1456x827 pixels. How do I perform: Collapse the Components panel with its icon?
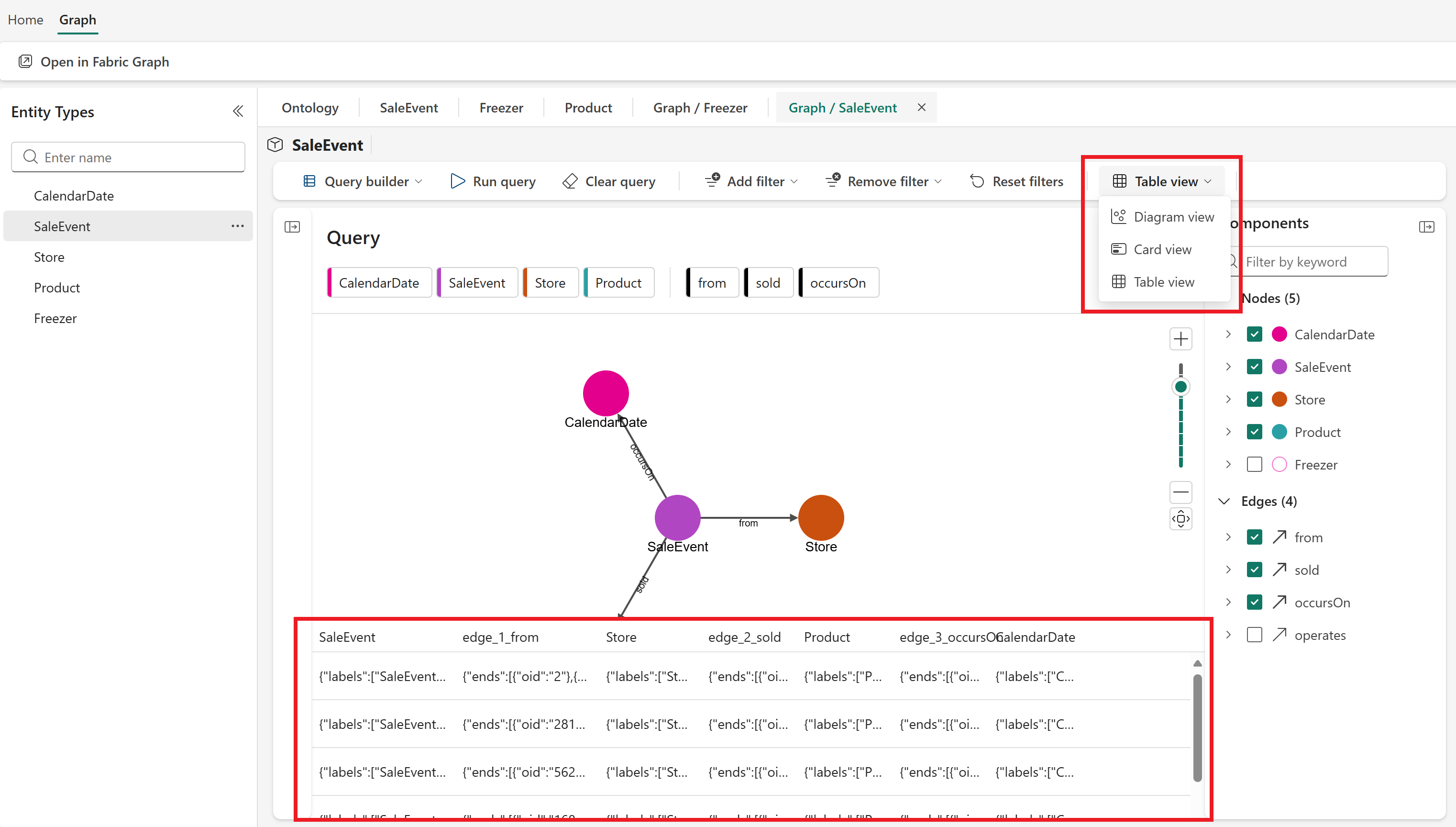[1426, 227]
